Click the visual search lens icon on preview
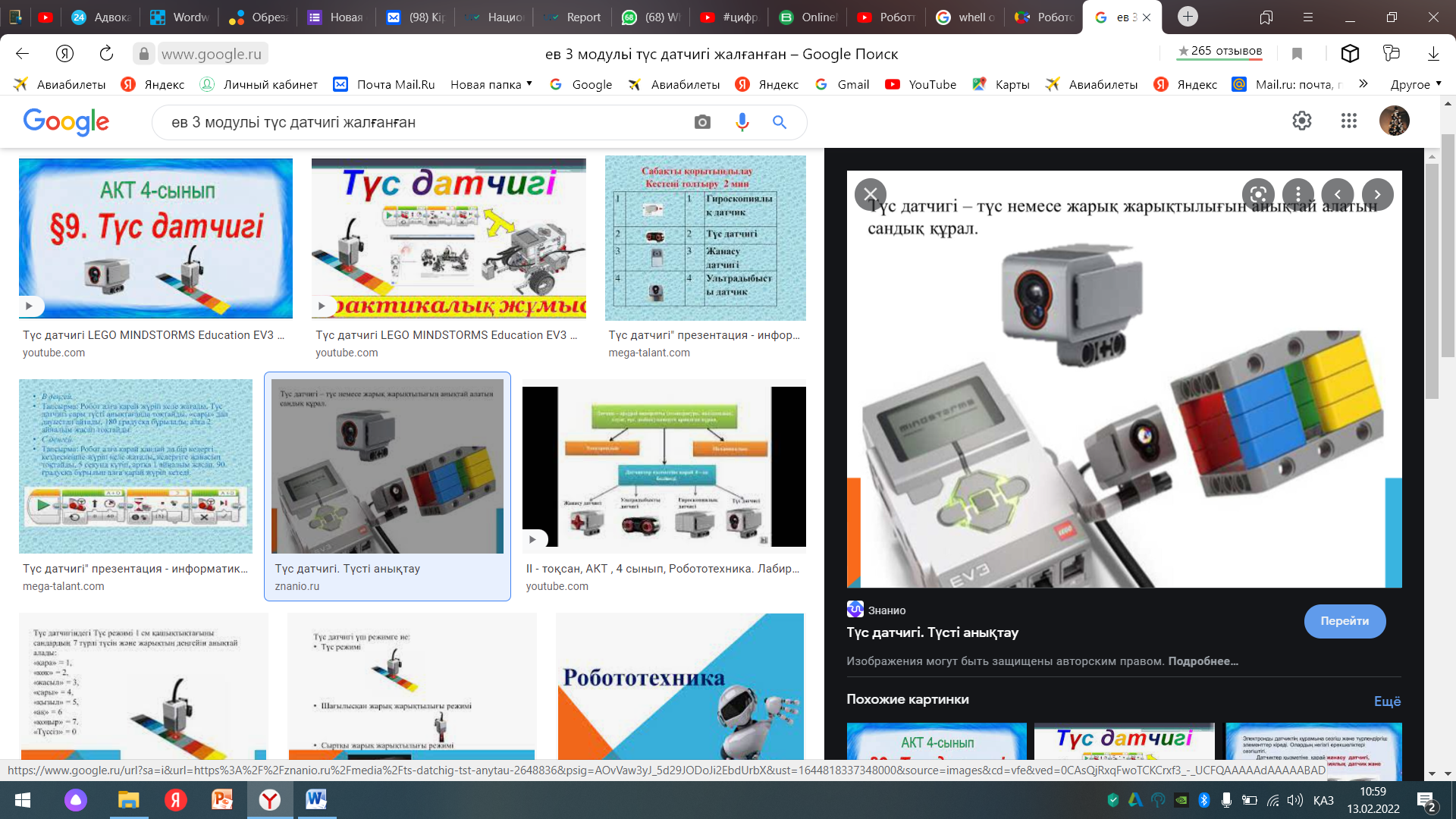 coord(1257,194)
